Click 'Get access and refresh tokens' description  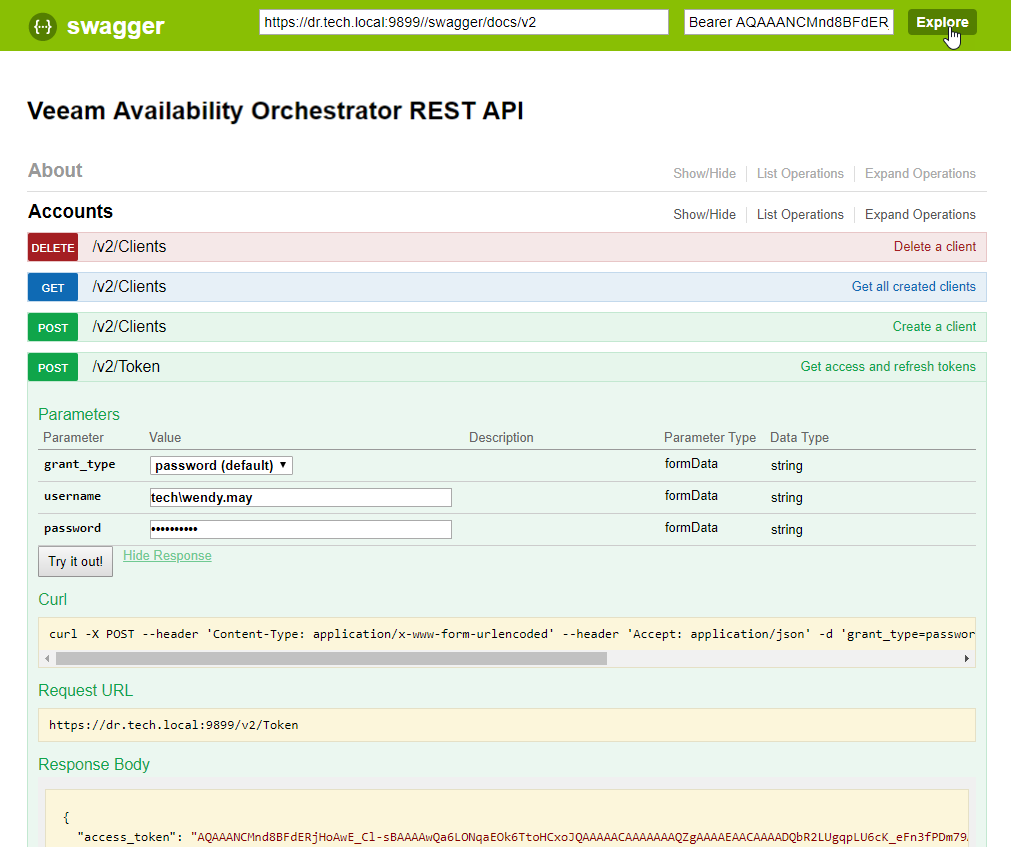click(x=888, y=367)
